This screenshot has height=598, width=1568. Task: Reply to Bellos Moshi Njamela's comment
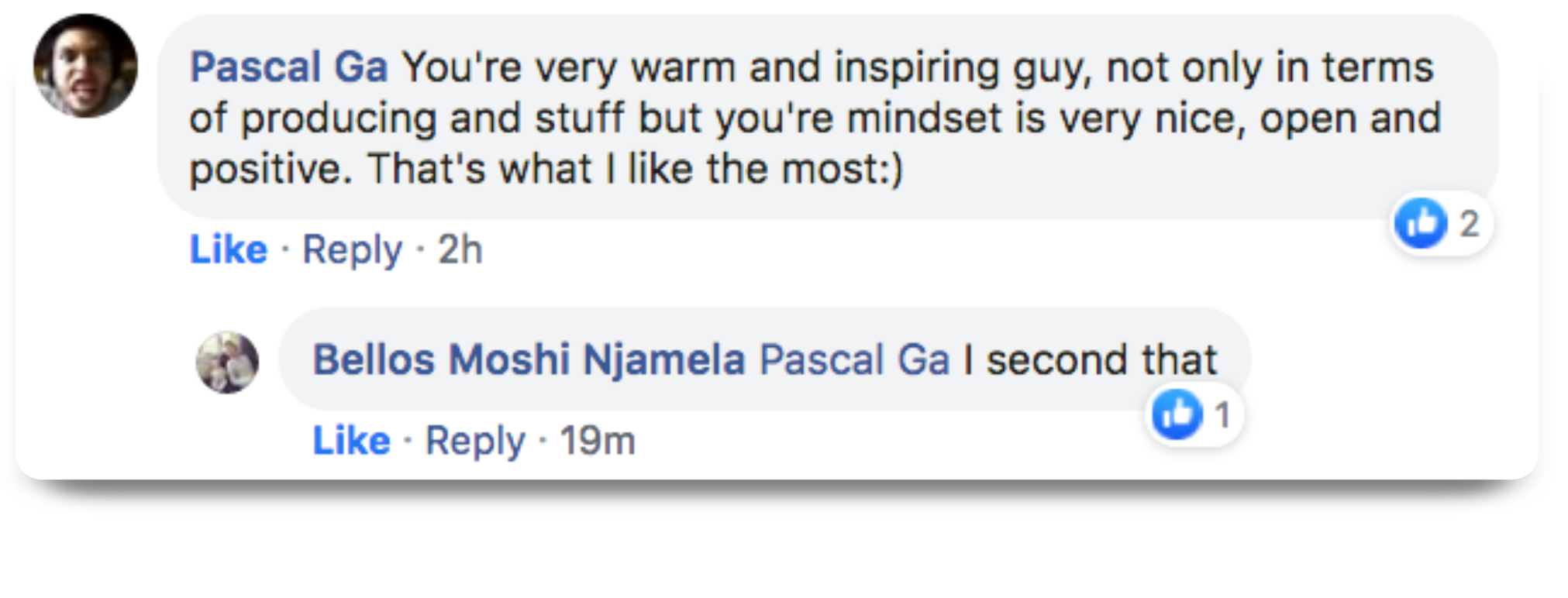(475, 441)
